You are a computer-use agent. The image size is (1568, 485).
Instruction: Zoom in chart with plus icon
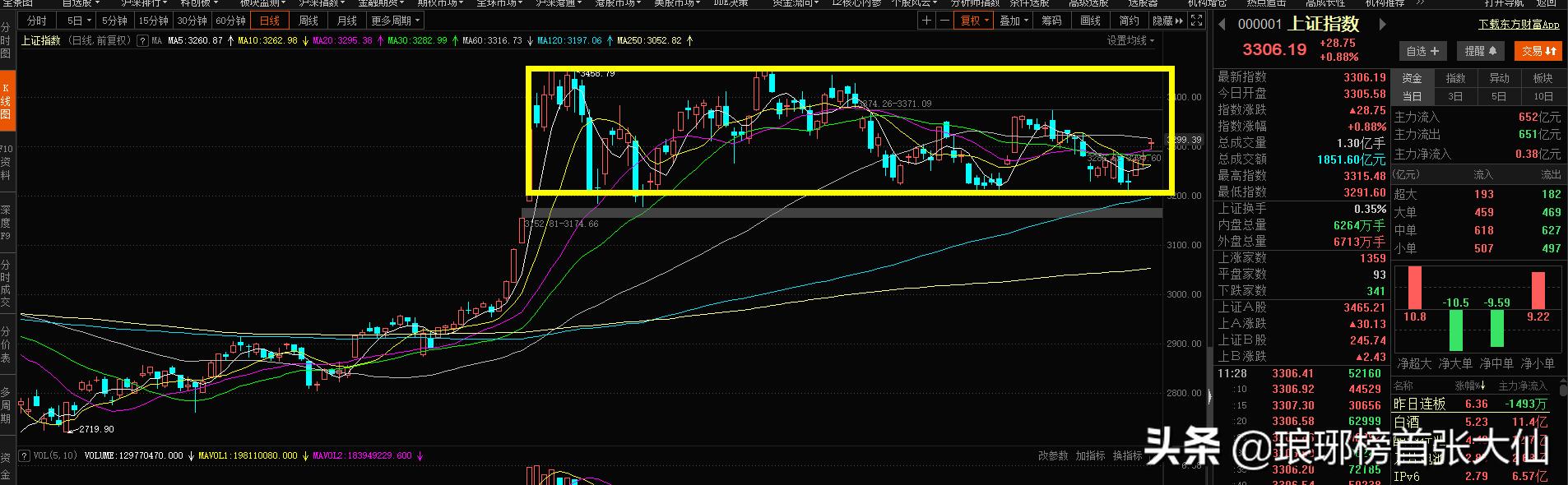click(927, 21)
